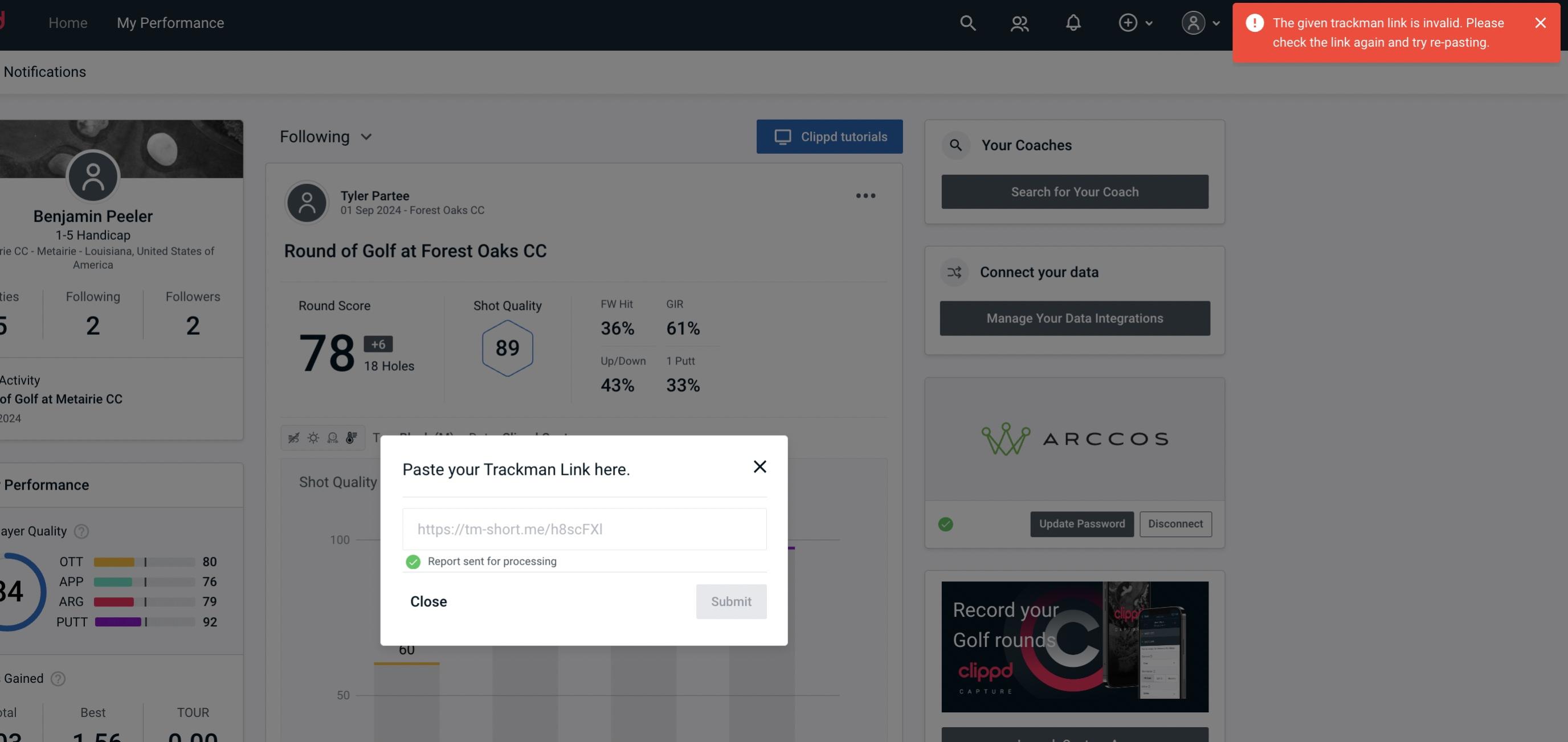Click the Search for Your Coach button
This screenshot has width=1568, height=742.
(x=1075, y=192)
